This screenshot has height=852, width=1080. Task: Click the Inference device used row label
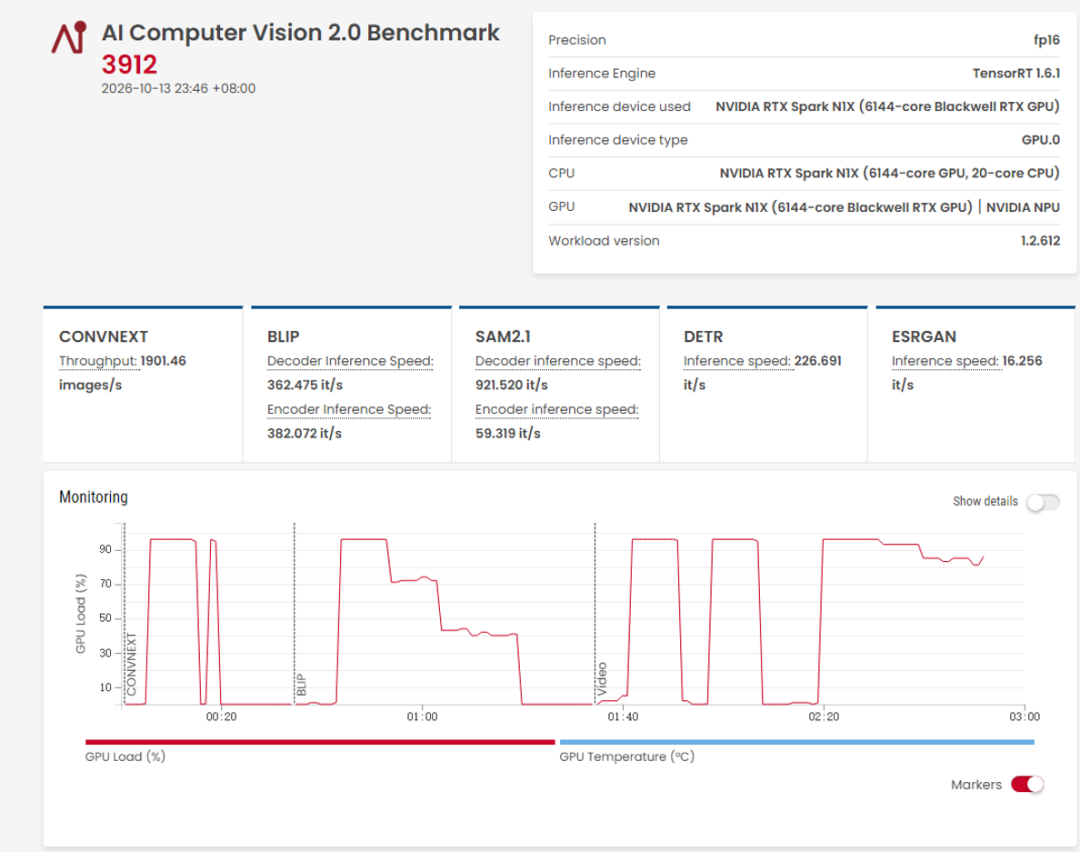click(619, 107)
